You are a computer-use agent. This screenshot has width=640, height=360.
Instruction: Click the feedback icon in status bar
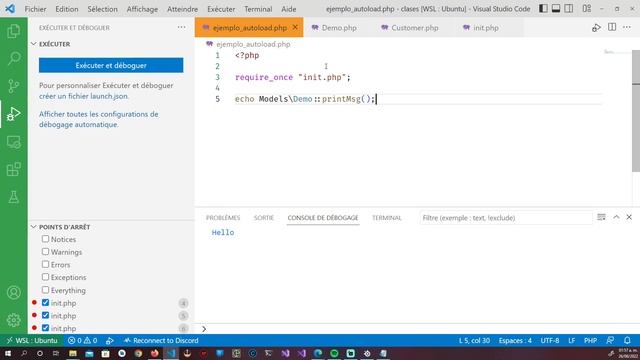coord(610,340)
